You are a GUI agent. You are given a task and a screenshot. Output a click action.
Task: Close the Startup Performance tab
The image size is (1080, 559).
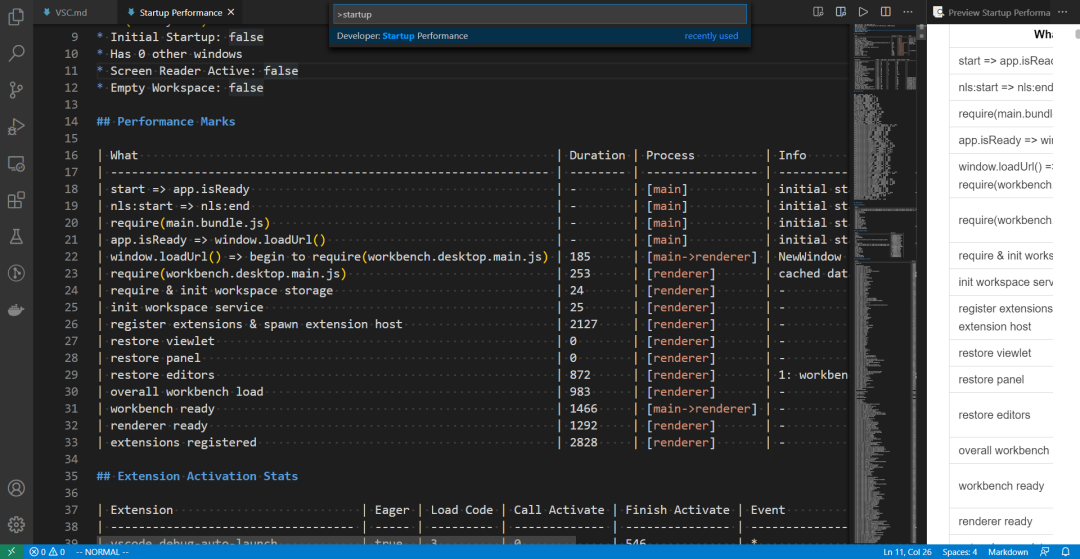coord(232,13)
